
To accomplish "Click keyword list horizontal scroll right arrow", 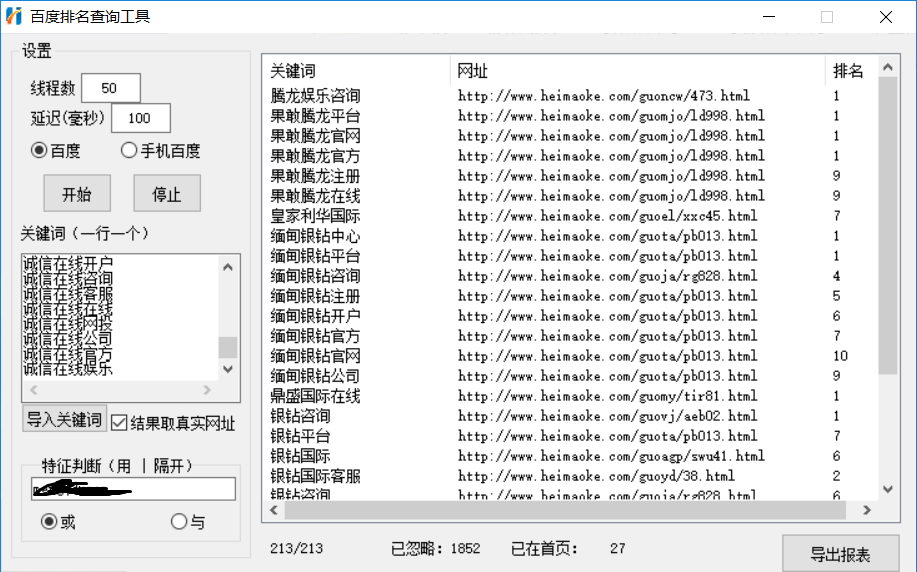I will (x=206, y=390).
